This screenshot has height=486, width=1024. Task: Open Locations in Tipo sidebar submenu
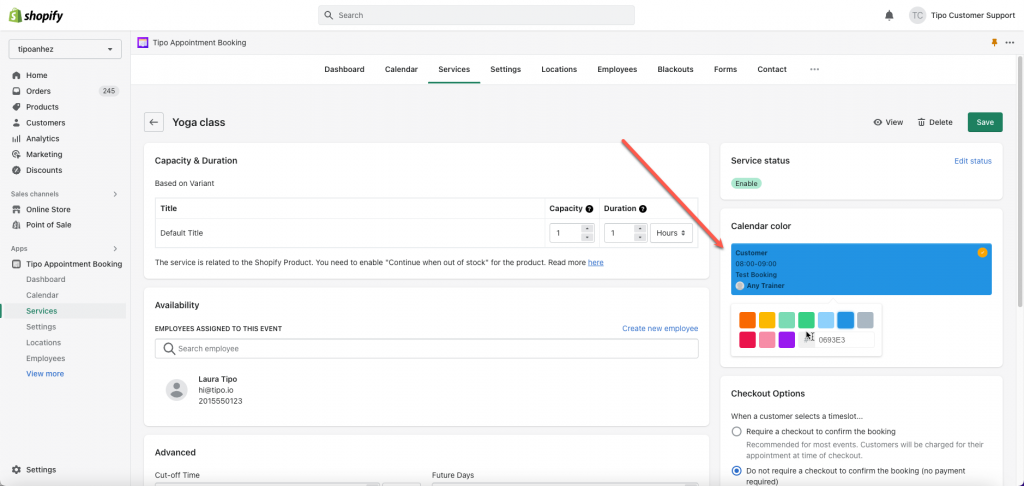coord(44,342)
